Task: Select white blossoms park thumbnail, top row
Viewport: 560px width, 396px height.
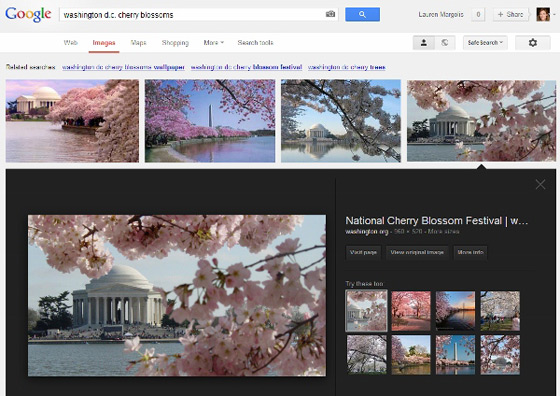Action: (x=500, y=311)
